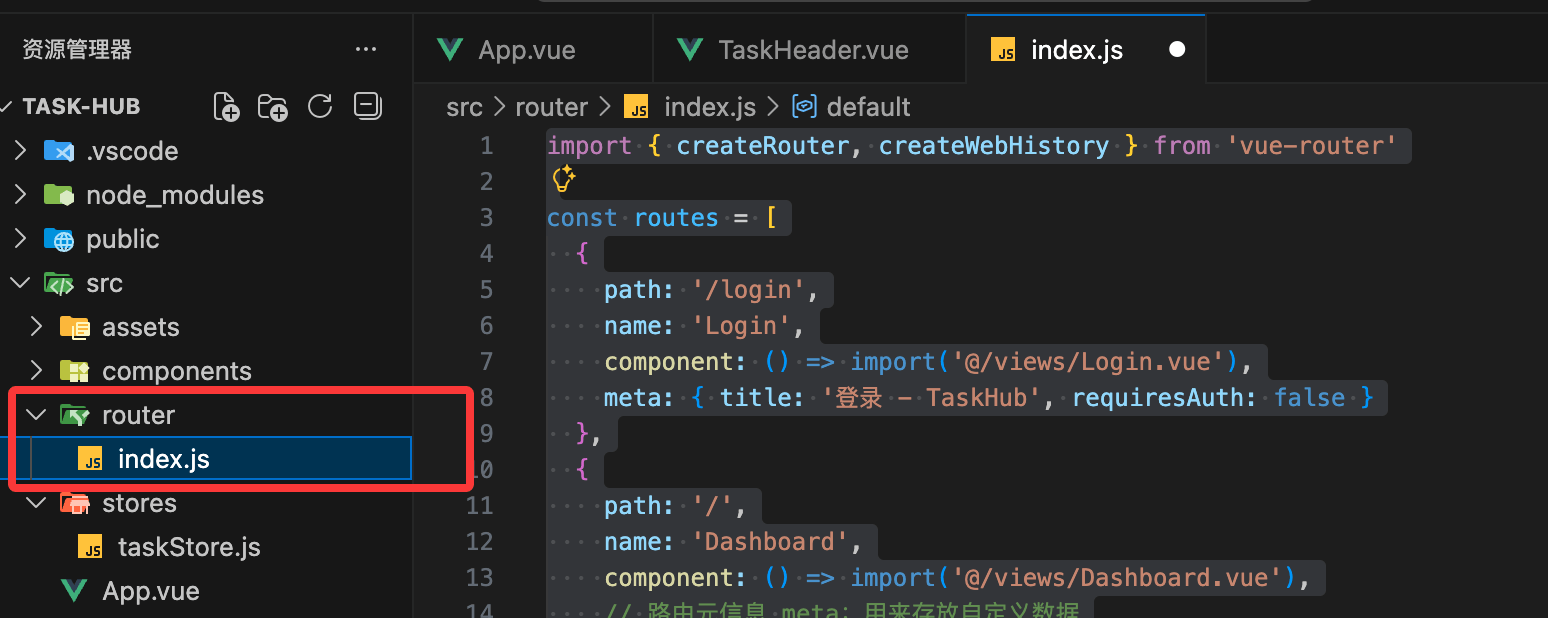Open App.vue from the explorer tree
Viewport: 1548px width, 618px height.
pos(150,591)
